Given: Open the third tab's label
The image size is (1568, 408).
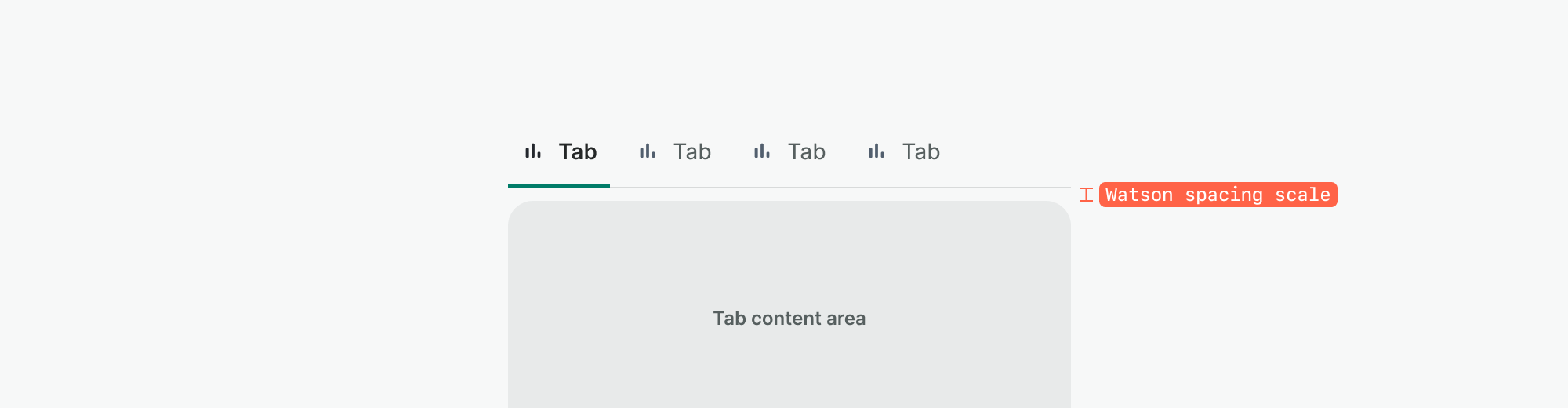Looking at the screenshot, I should coord(807,151).
